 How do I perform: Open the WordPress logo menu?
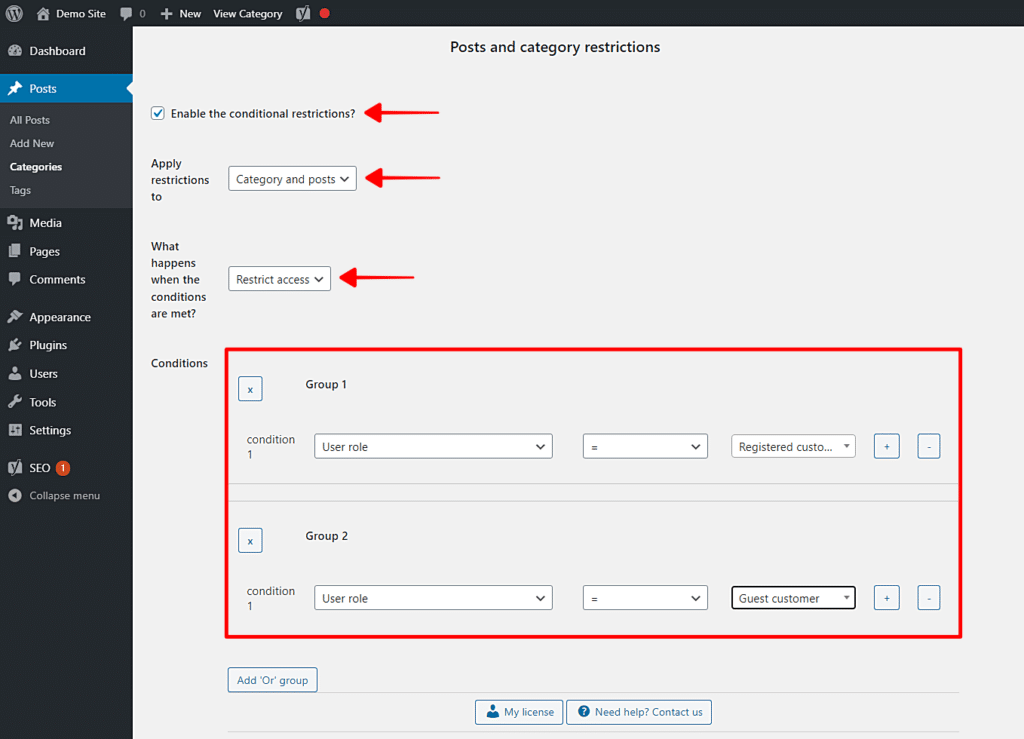[x=13, y=13]
